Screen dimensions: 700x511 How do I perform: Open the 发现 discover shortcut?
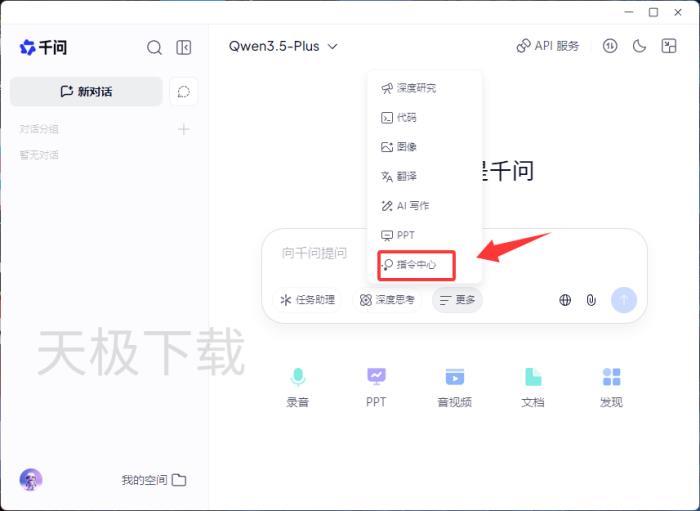[611, 387]
